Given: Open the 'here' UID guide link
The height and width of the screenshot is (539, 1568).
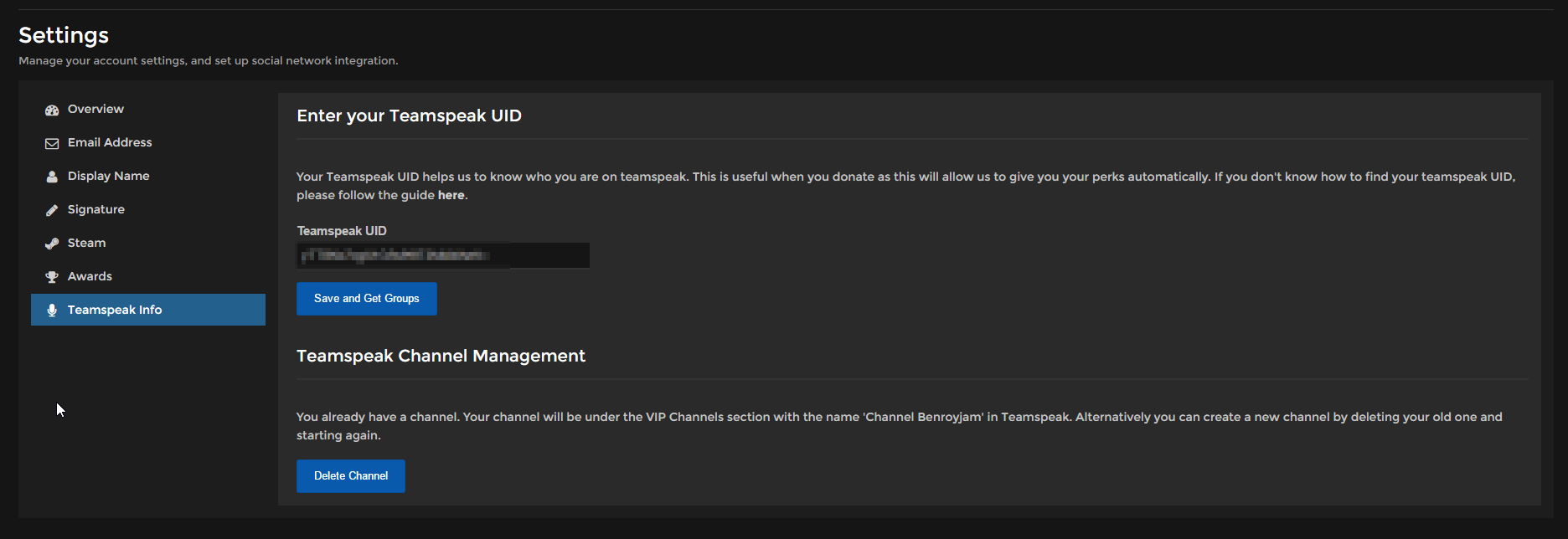Looking at the screenshot, I should [451, 195].
